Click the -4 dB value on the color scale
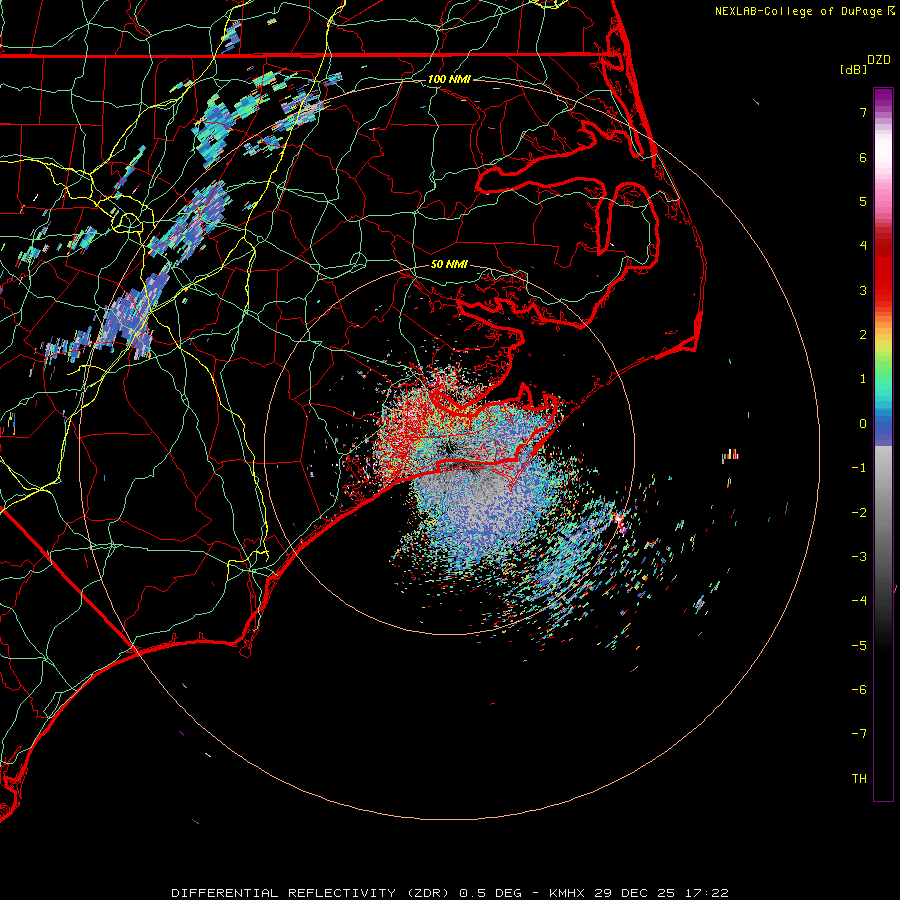This screenshot has width=900, height=900. 859,601
